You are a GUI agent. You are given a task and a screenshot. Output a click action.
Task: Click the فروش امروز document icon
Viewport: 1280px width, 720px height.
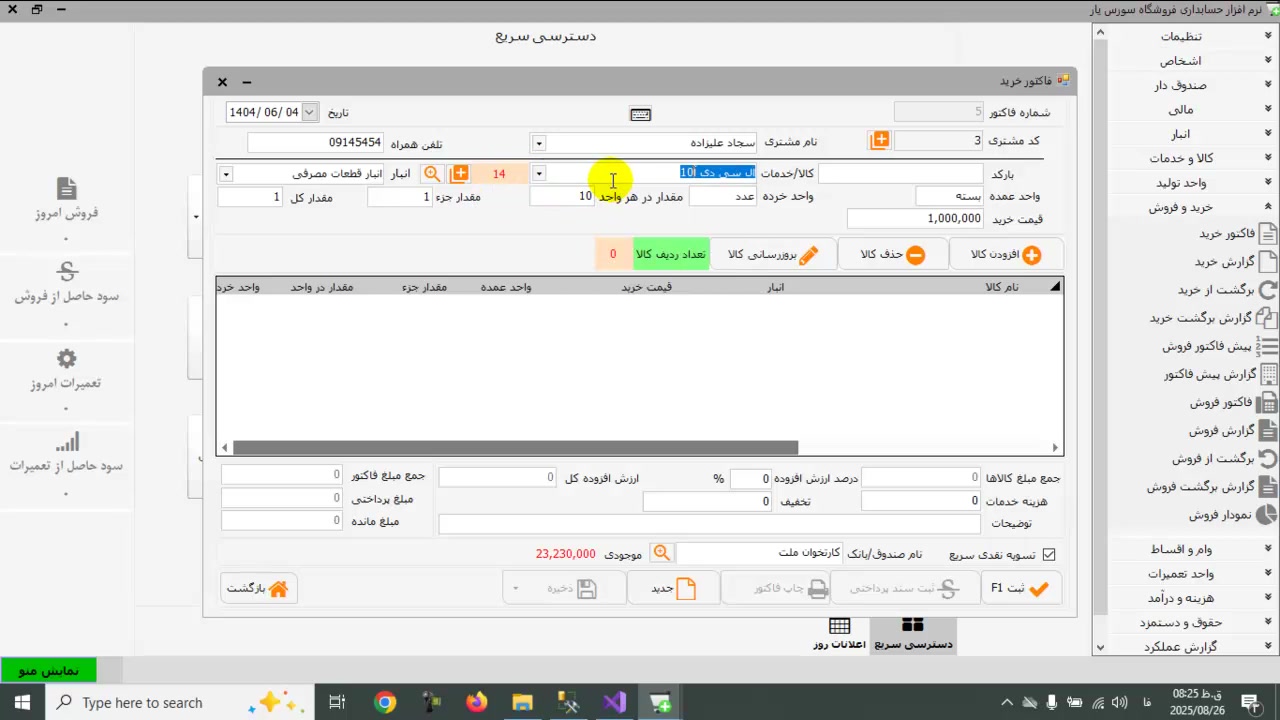(66, 189)
